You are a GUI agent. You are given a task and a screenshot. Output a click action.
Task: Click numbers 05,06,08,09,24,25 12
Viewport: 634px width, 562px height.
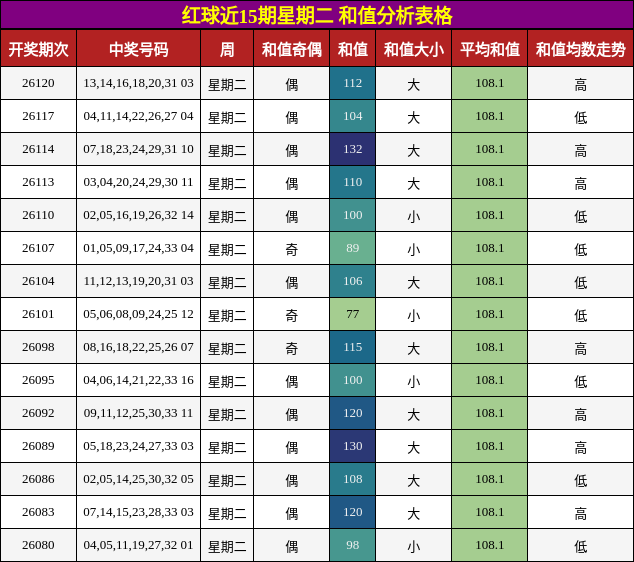[x=138, y=314]
